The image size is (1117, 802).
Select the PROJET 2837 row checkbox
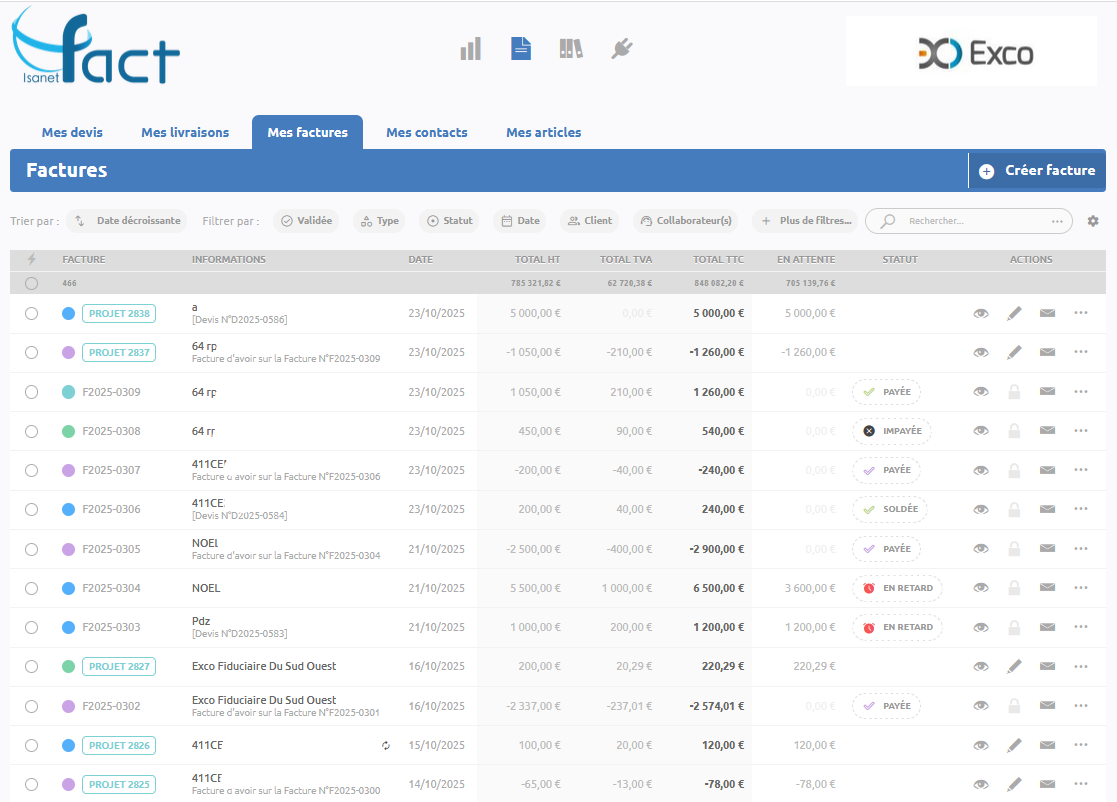[x=32, y=353]
